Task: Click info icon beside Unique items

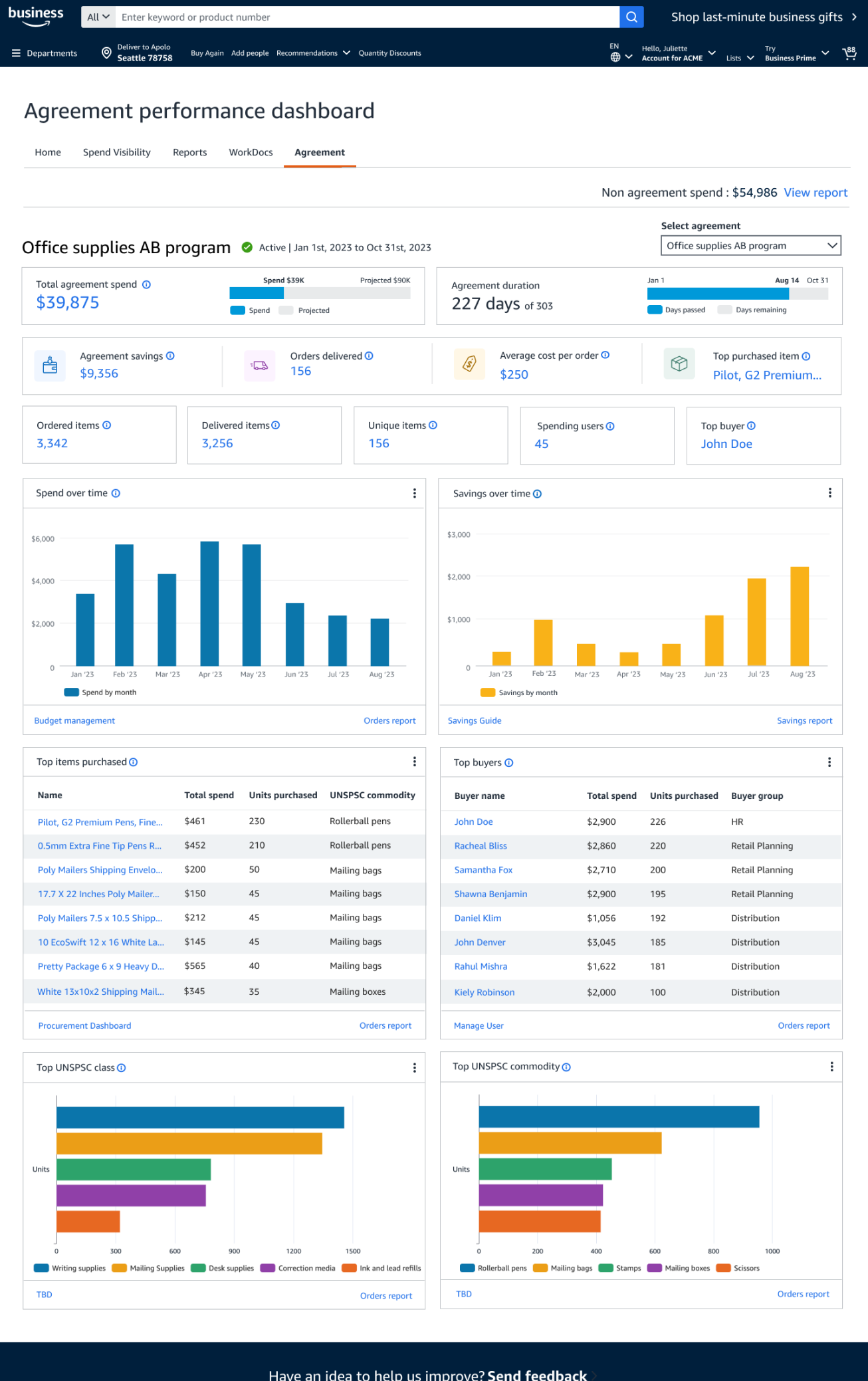Action: click(433, 425)
